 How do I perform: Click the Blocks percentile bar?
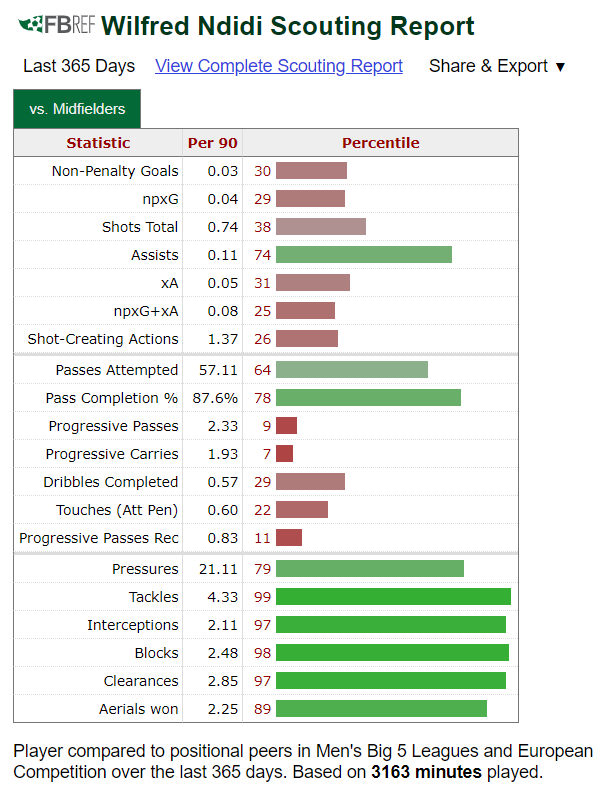392,653
